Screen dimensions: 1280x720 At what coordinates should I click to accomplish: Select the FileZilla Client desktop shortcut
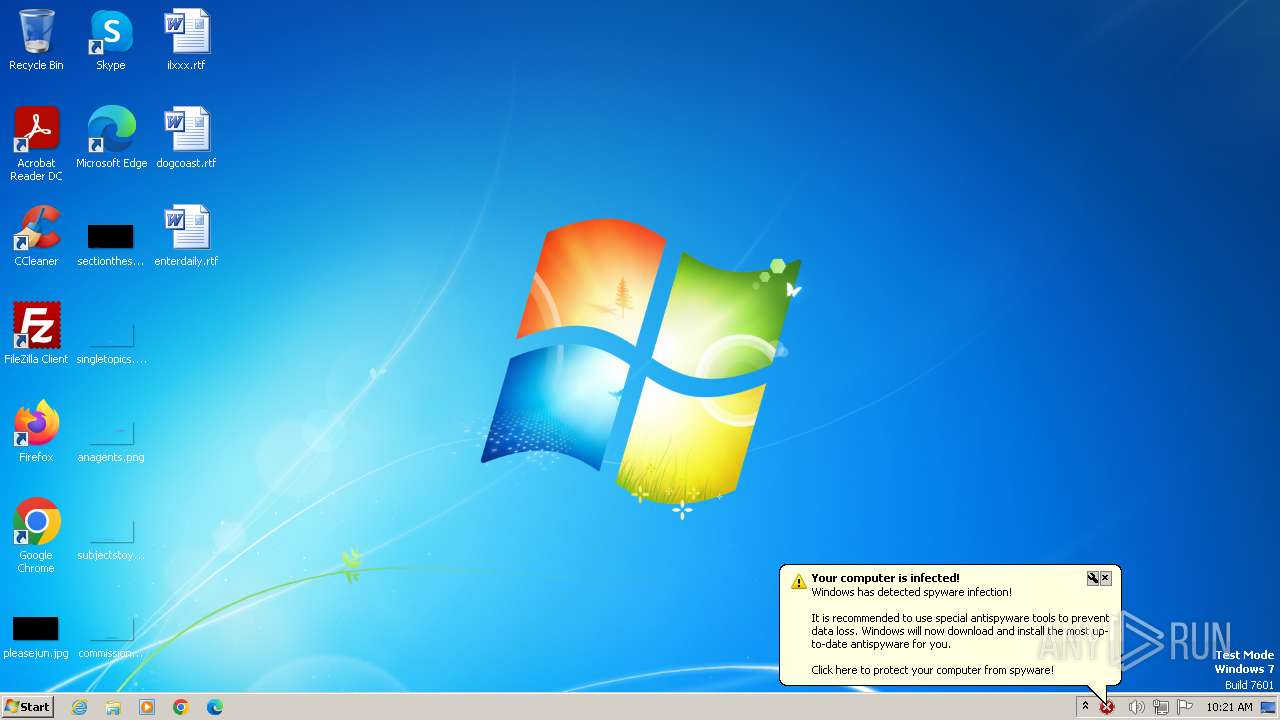(36, 334)
